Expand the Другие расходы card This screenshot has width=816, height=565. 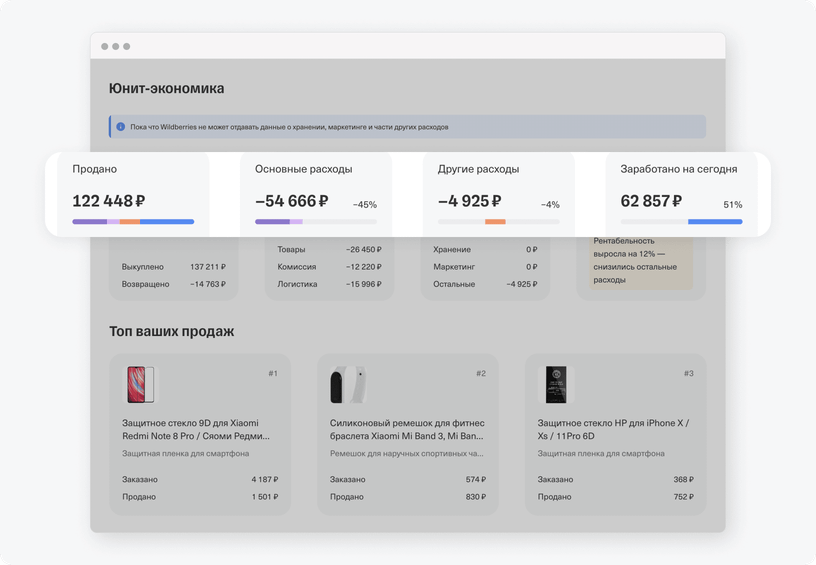click(x=499, y=193)
